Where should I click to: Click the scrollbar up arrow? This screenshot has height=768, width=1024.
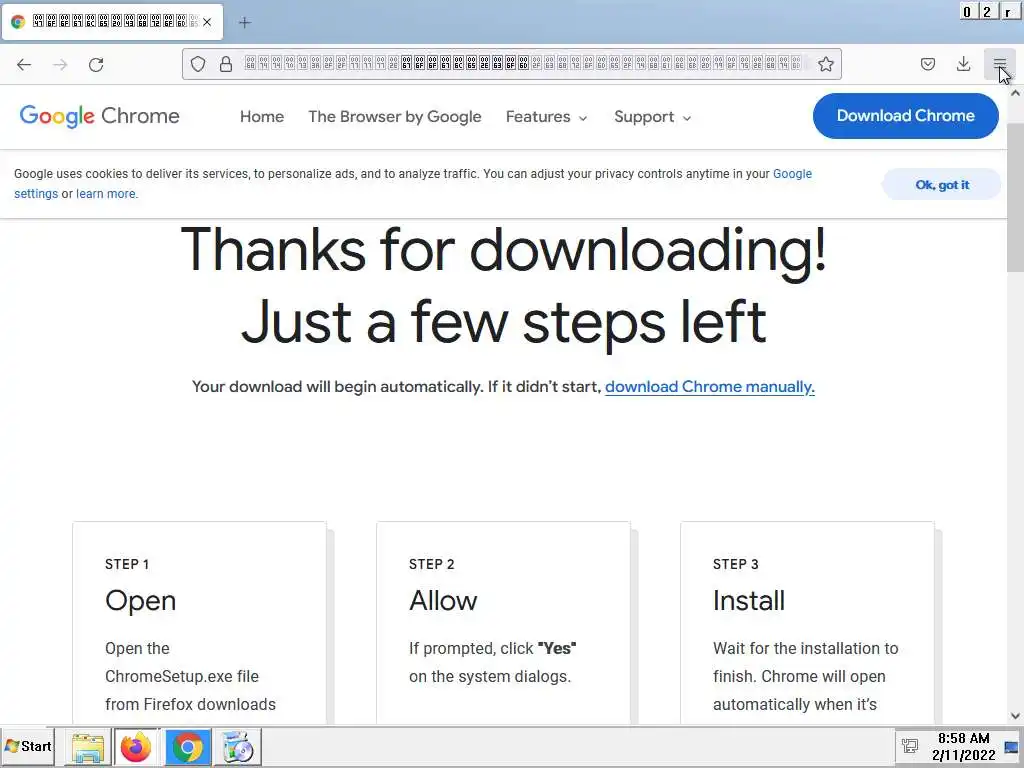tap(1015, 93)
